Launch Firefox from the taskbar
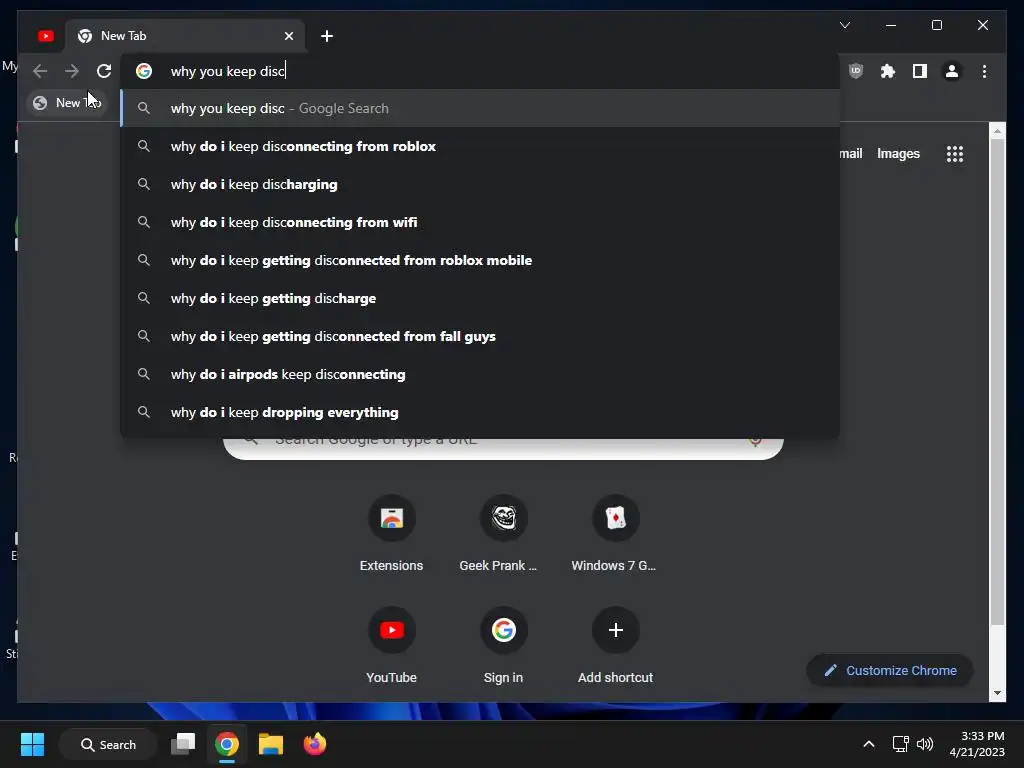Screen dimensions: 1024x768 tap(315, 744)
